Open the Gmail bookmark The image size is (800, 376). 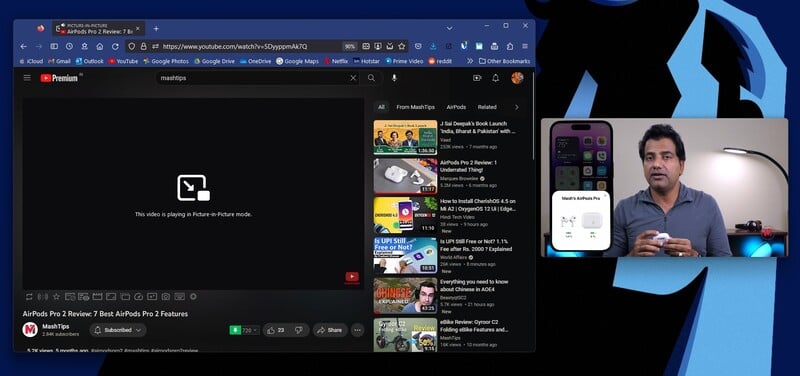click(x=59, y=61)
